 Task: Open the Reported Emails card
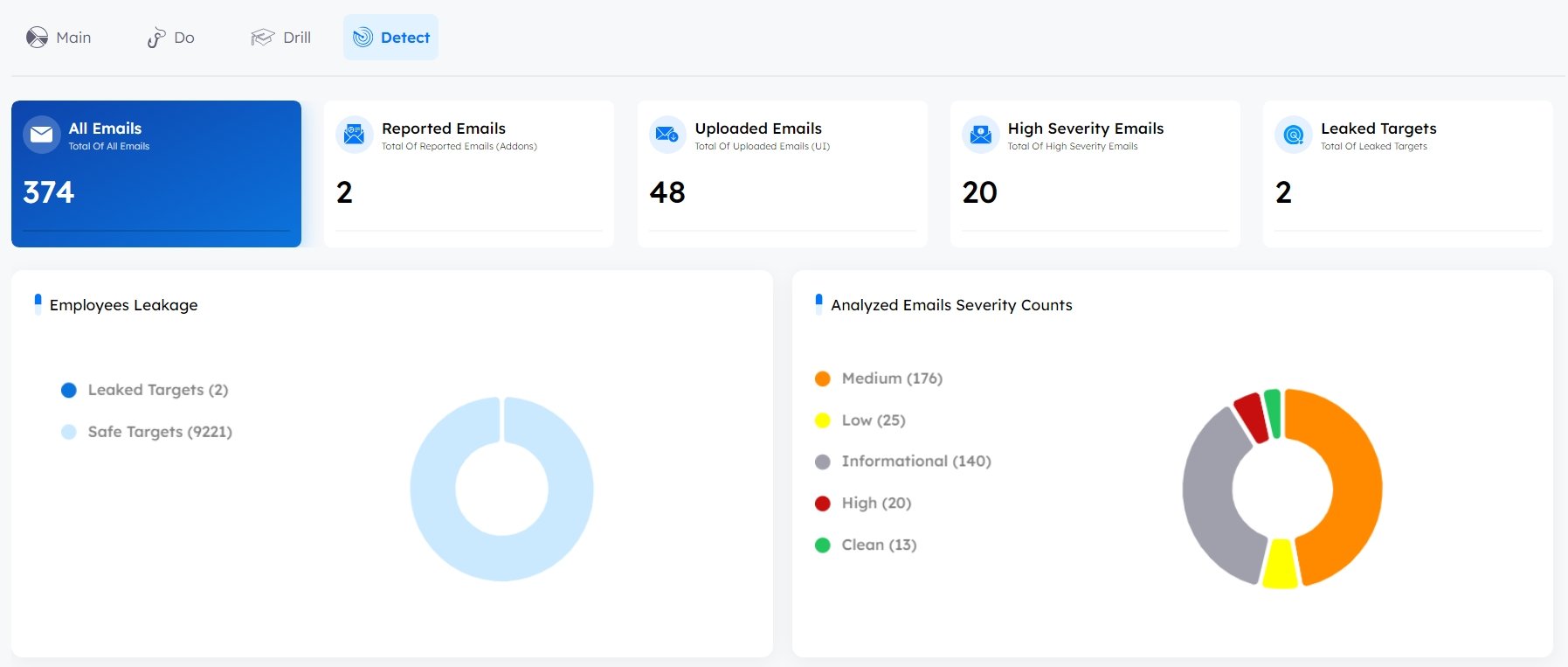(469, 174)
